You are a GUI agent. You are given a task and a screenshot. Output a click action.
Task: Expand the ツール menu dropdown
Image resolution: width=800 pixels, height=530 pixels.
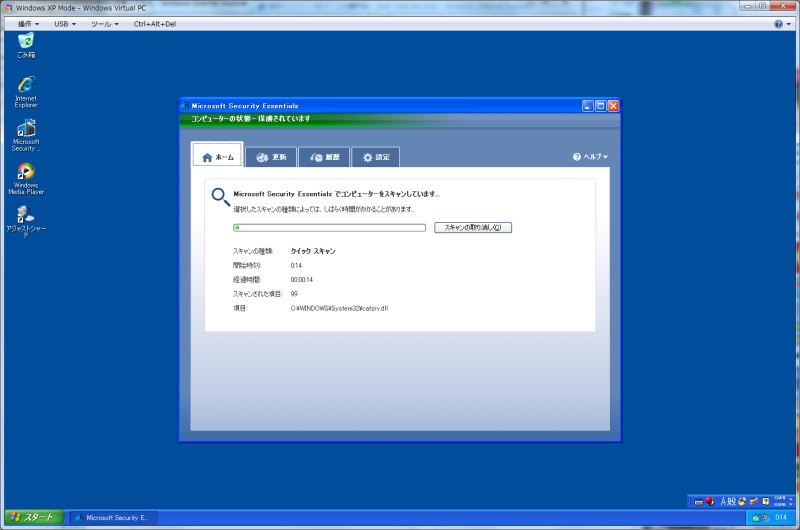coord(104,23)
